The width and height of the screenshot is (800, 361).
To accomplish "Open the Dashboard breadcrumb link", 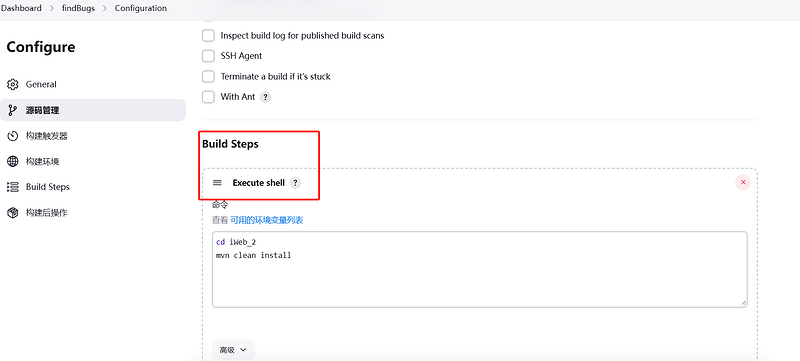I will 21,8.
